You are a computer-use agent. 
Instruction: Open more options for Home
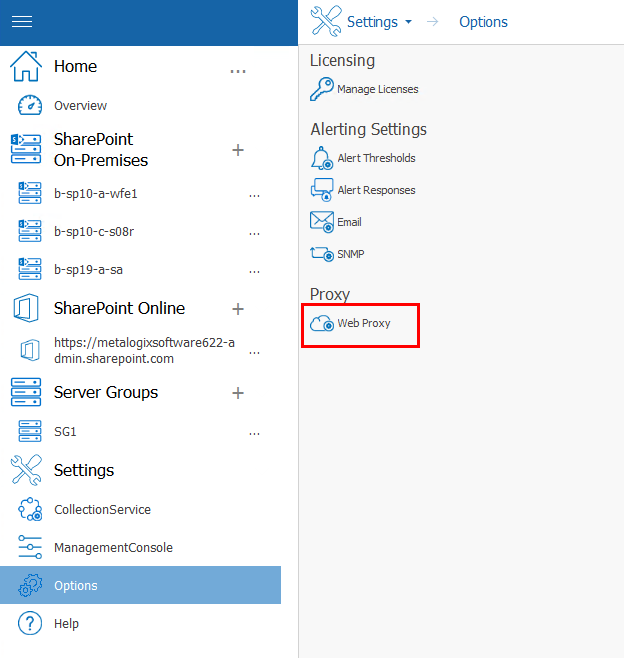click(x=238, y=71)
